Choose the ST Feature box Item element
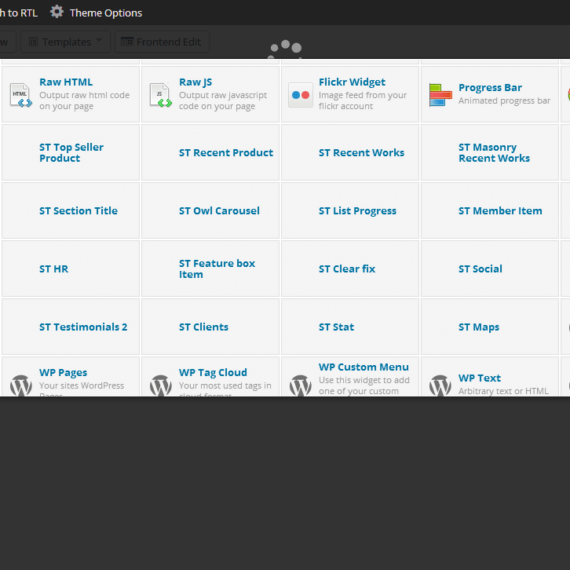This screenshot has width=570, height=570. click(x=210, y=269)
